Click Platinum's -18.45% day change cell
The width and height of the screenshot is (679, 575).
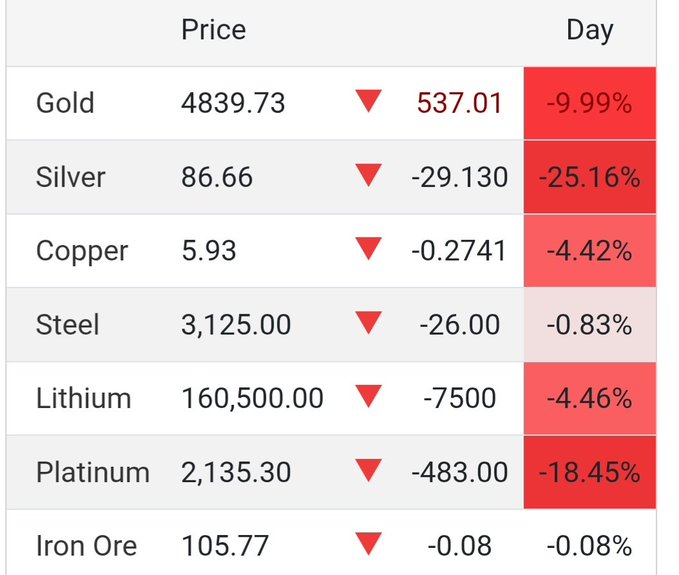pos(589,472)
